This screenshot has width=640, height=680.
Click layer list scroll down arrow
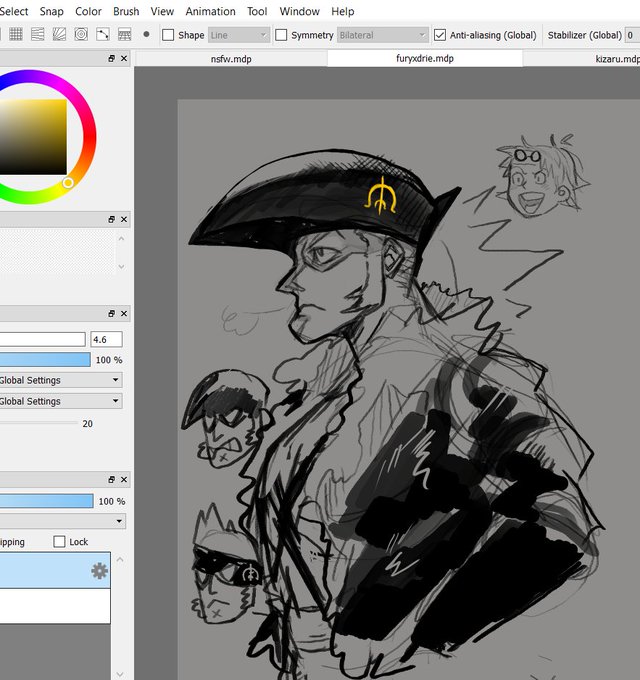(121, 674)
